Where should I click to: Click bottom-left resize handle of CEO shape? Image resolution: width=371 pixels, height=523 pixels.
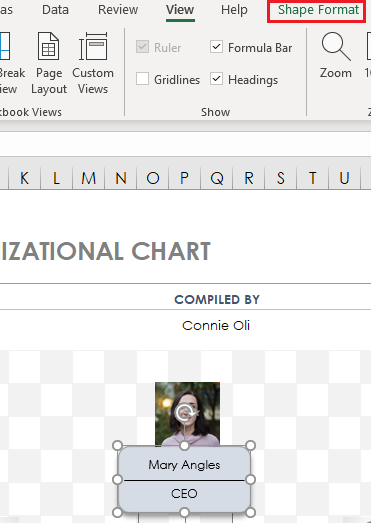(117, 512)
